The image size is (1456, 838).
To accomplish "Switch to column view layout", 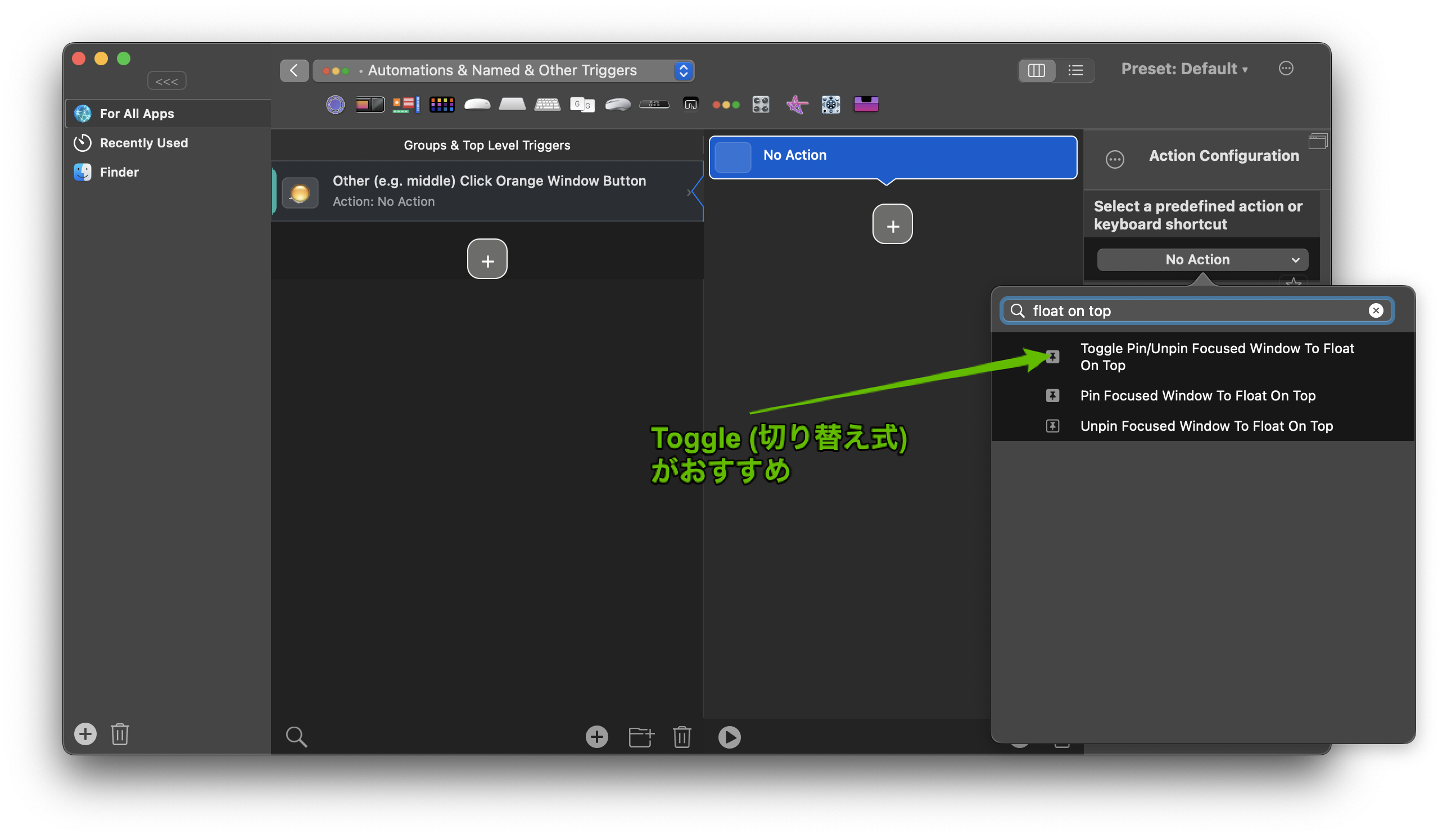I will (x=1036, y=70).
